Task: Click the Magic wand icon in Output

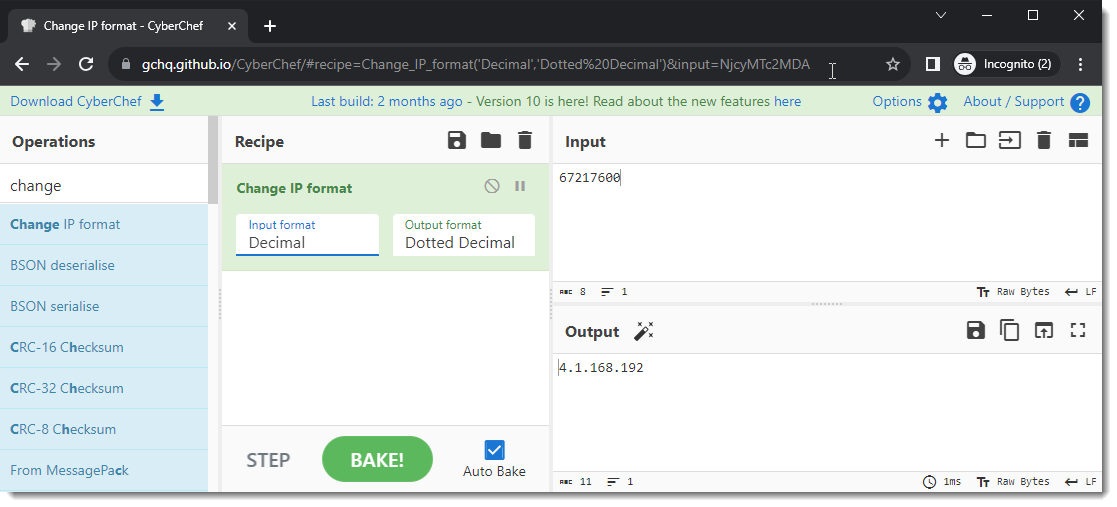Action: [x=643, y=331]
